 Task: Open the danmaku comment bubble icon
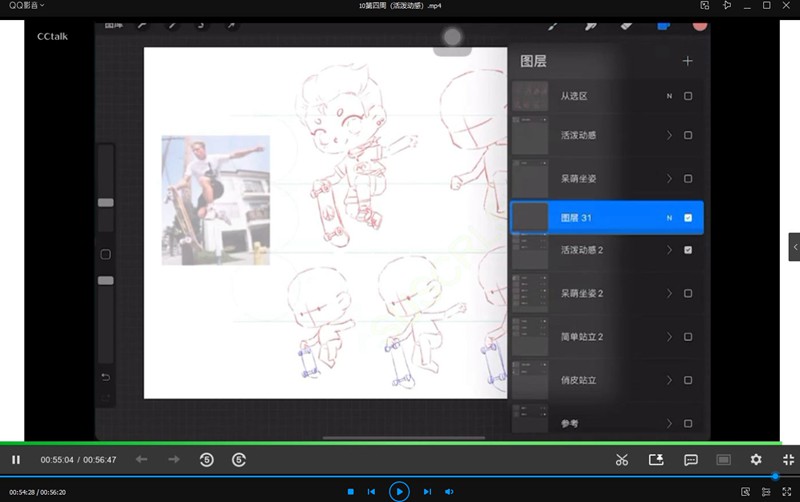tap(690, 460)
